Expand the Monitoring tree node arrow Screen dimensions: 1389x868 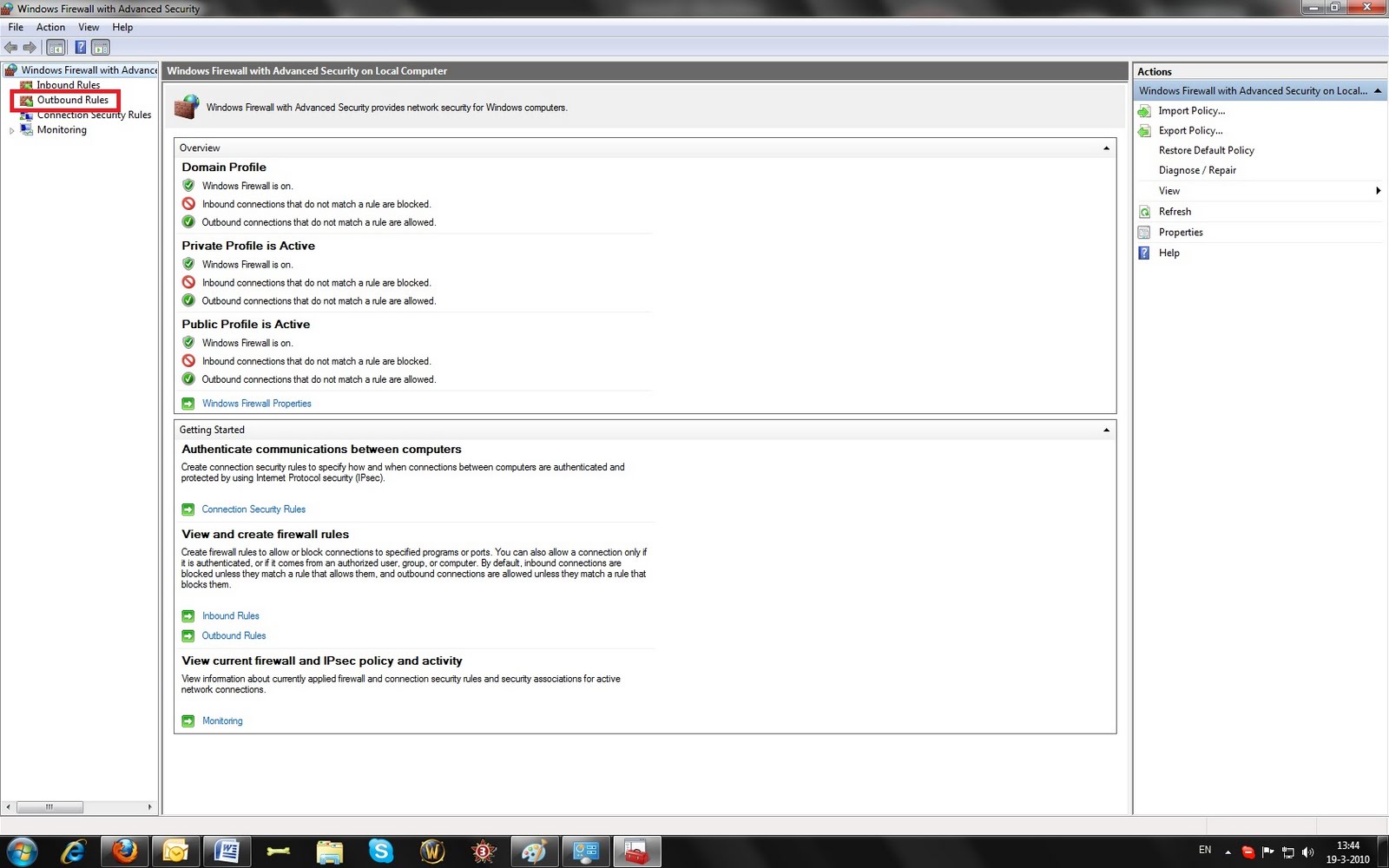point(11,130)
